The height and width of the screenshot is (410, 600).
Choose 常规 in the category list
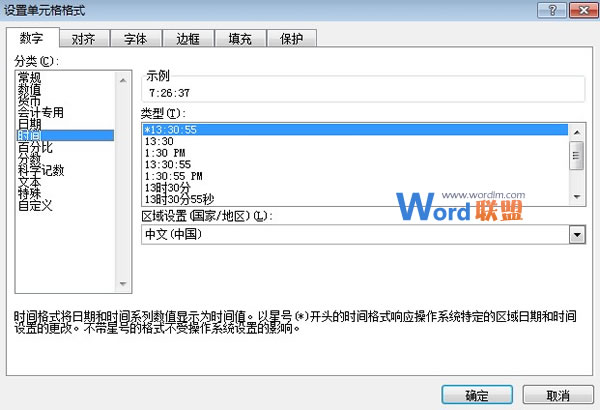point(30,77)
